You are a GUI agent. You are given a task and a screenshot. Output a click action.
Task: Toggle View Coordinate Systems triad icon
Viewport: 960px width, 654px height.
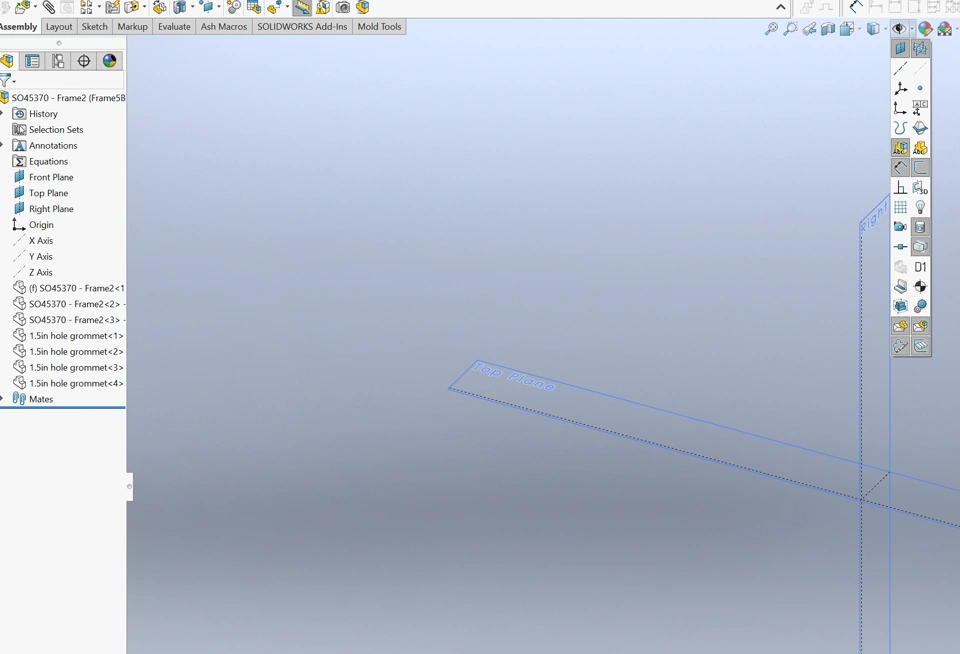pos(901,88)
